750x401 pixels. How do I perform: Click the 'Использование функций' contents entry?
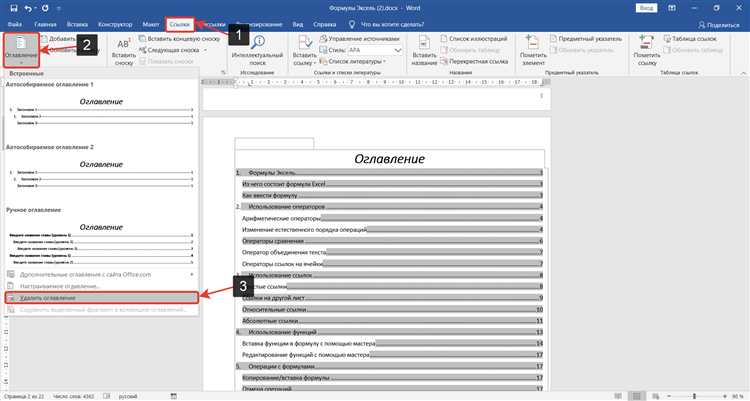pyautogui.click(x=390, y=332)
